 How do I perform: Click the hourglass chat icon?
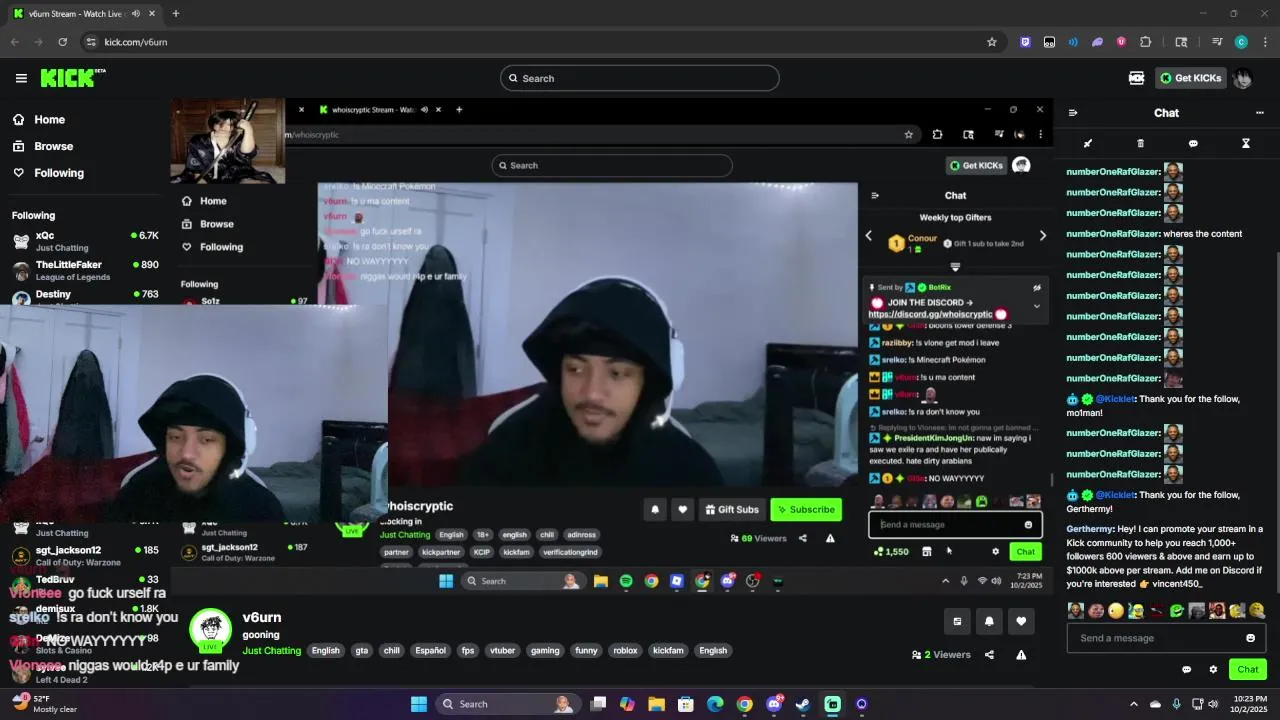pyautogui.click(x=1245, y=143)
